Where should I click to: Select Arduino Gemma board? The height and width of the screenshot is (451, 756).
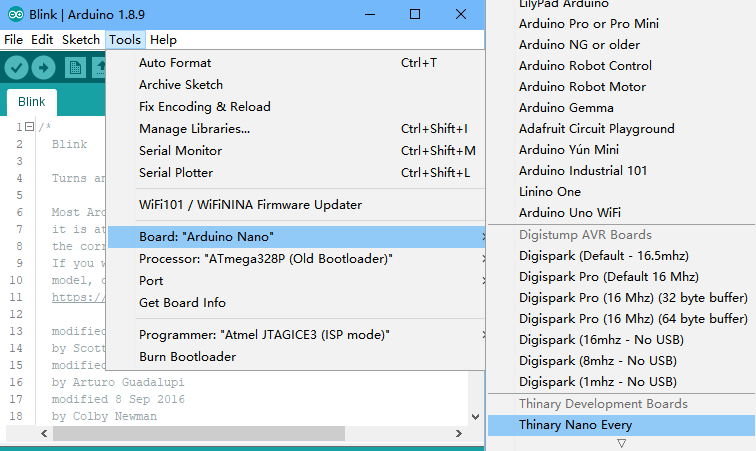(621, 108)
